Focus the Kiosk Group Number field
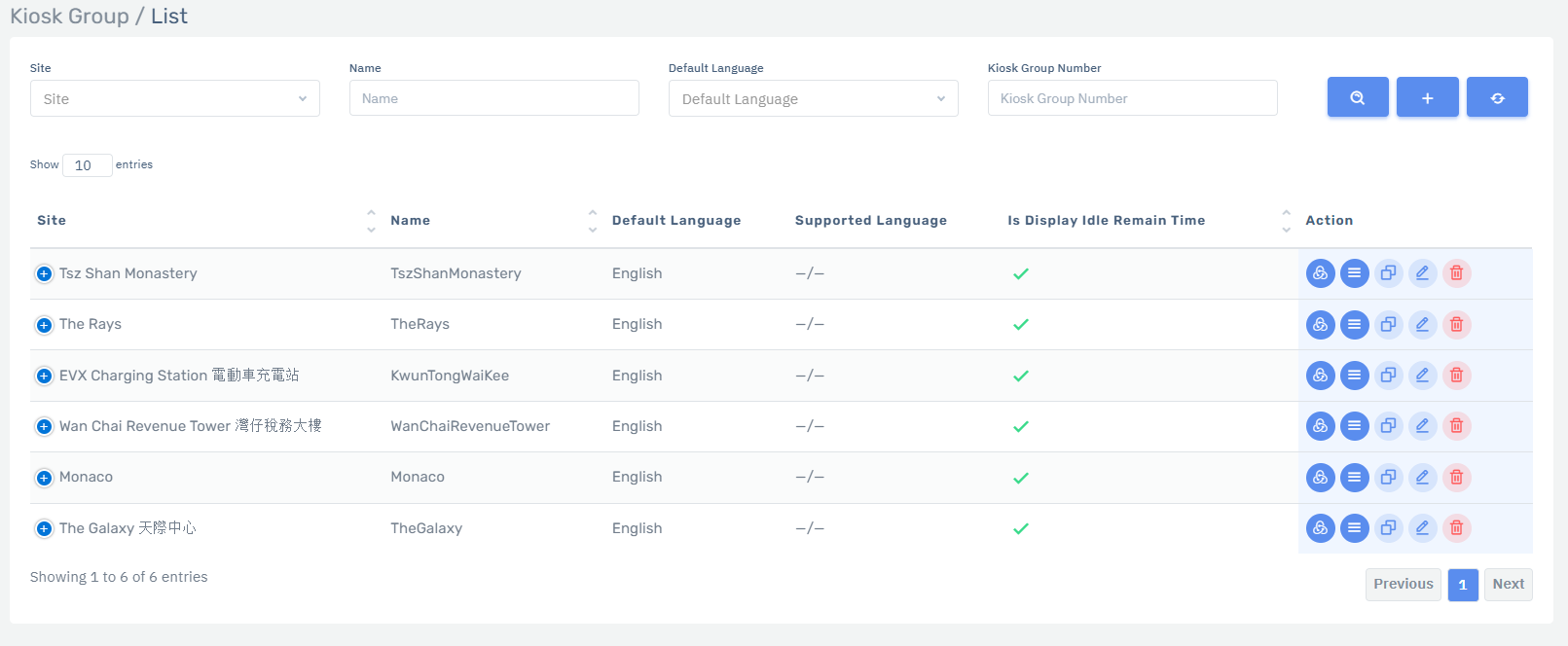This screenshot has height=646, width=1568. click(1133, 98)
